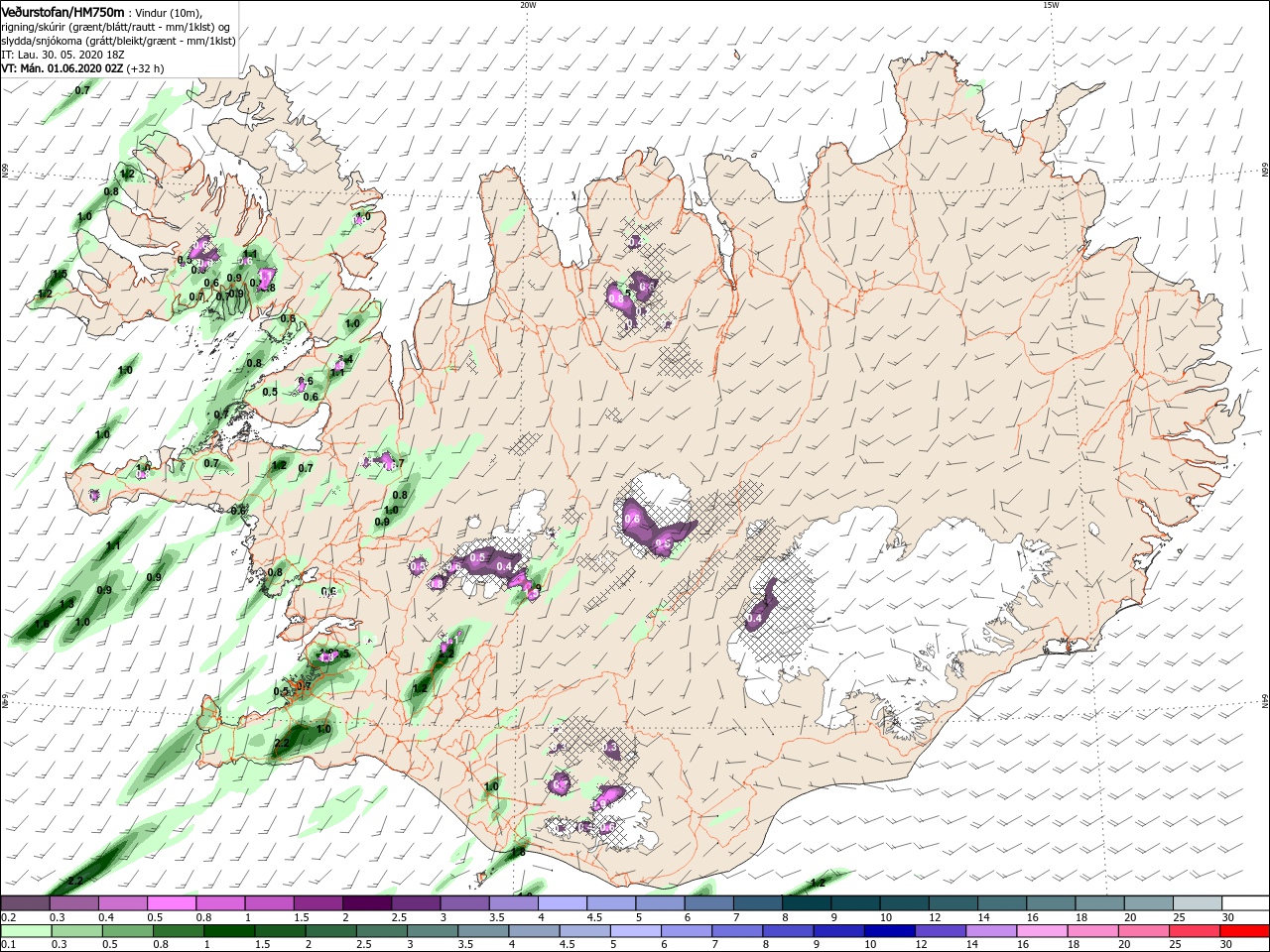The width and height of the screenshot is (1270, 952).
Task: Pick the lower legend swatch starting at 20
Action: coord(1142,931)
